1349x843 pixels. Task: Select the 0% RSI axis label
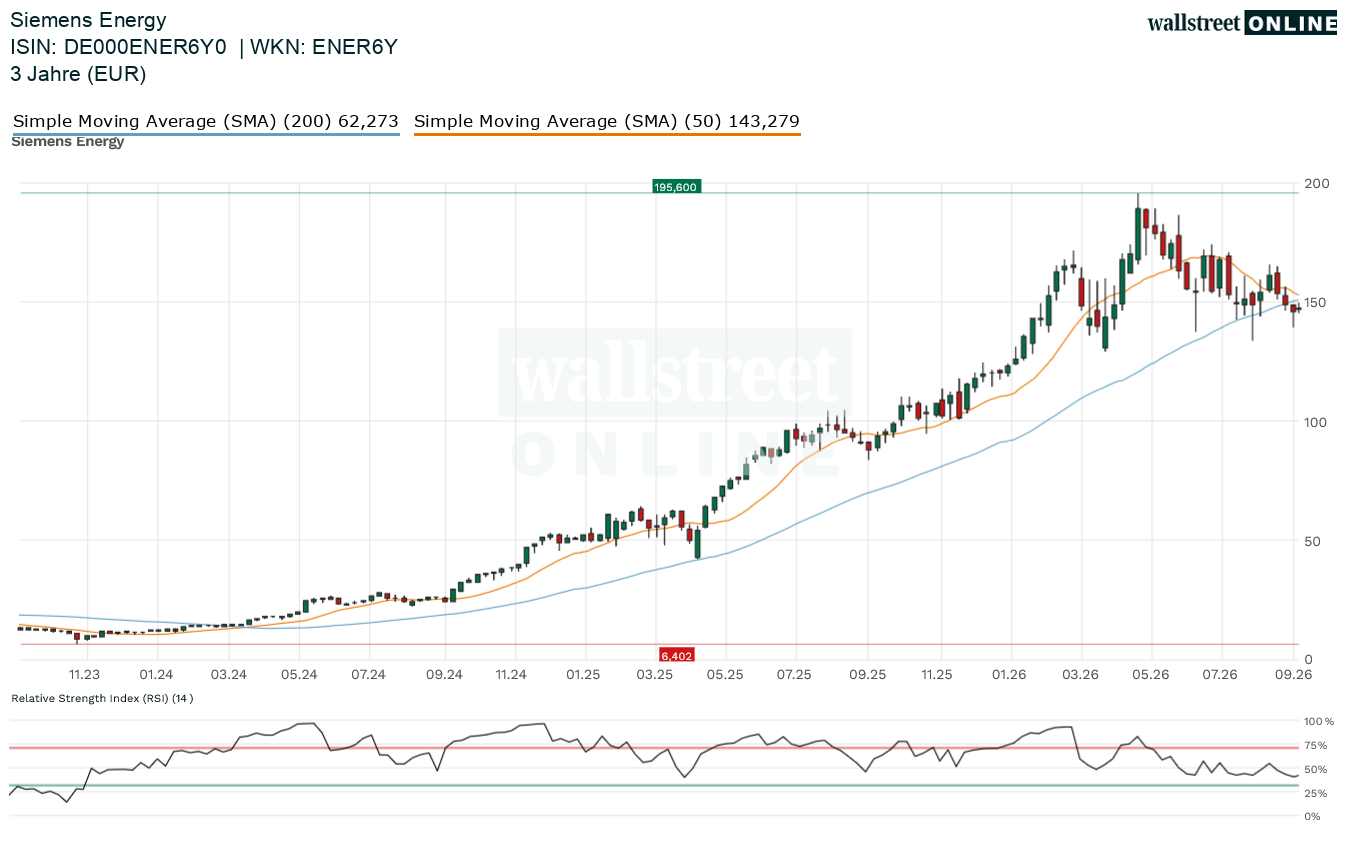[1312, 817]
